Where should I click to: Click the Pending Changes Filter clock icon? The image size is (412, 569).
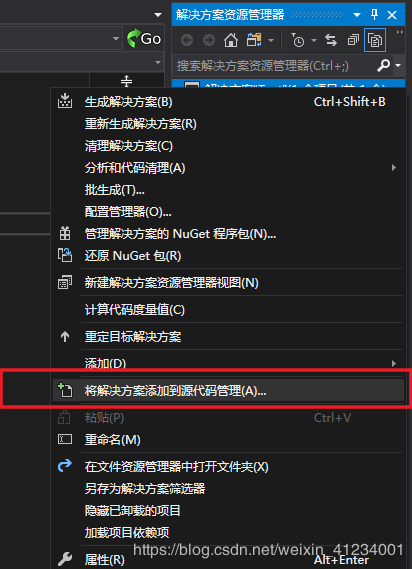[298, 40]
